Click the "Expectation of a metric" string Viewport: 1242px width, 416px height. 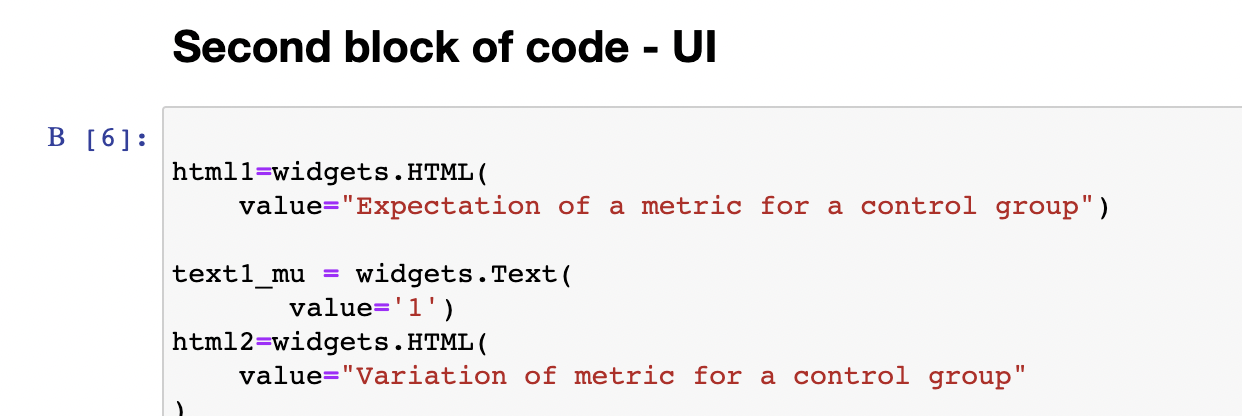click(x=718, y=206)
